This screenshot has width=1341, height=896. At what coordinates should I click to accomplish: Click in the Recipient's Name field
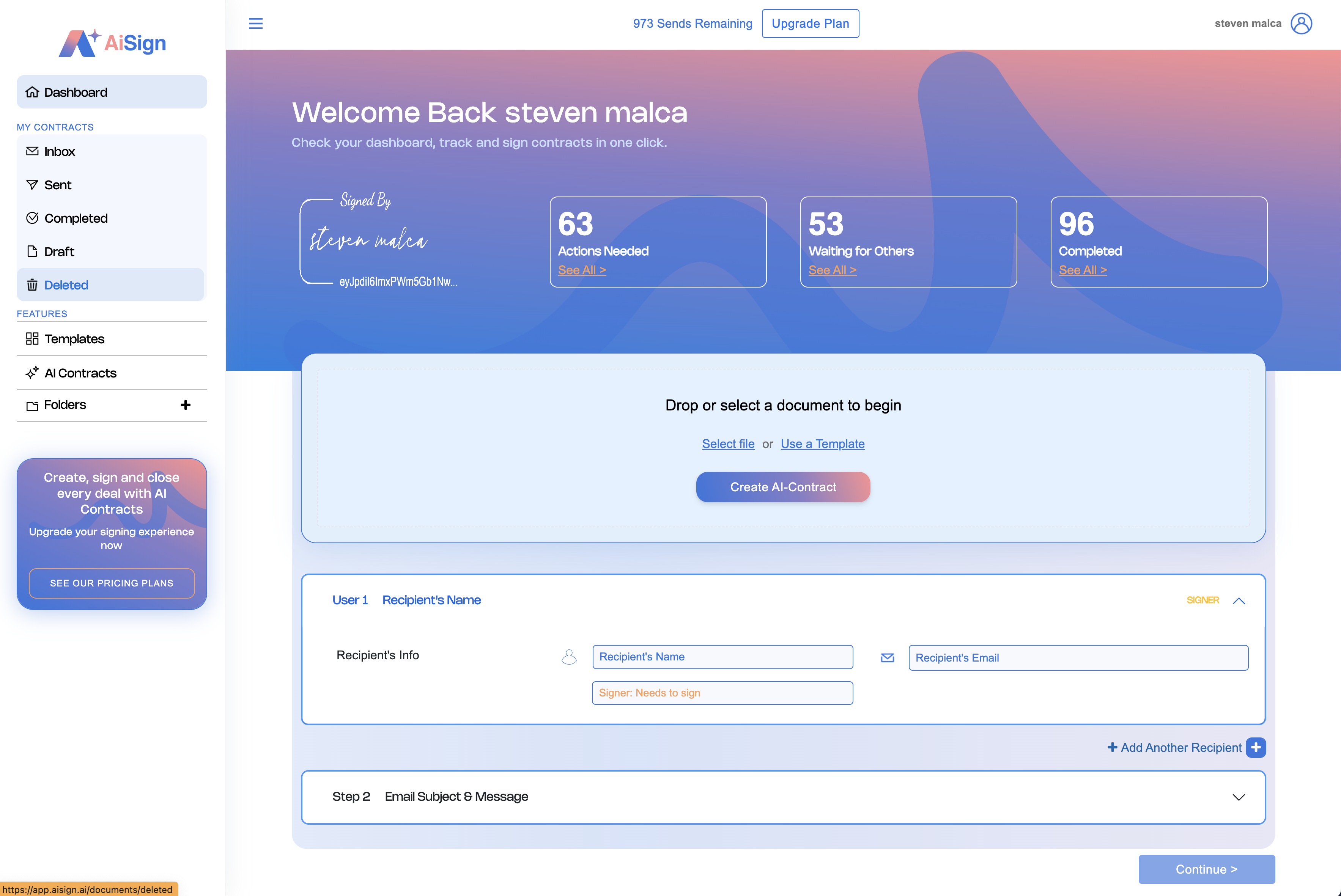[x=722, y=657]
